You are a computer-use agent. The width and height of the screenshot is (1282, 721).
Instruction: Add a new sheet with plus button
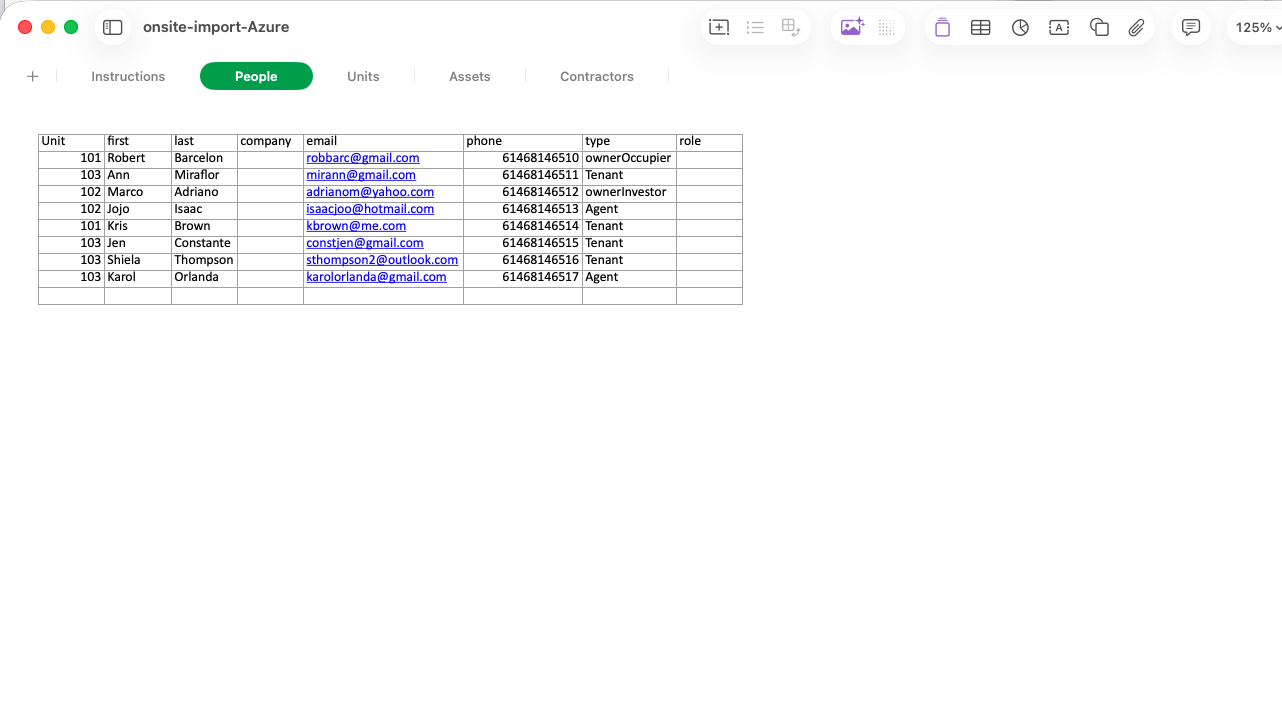point(33,76)
